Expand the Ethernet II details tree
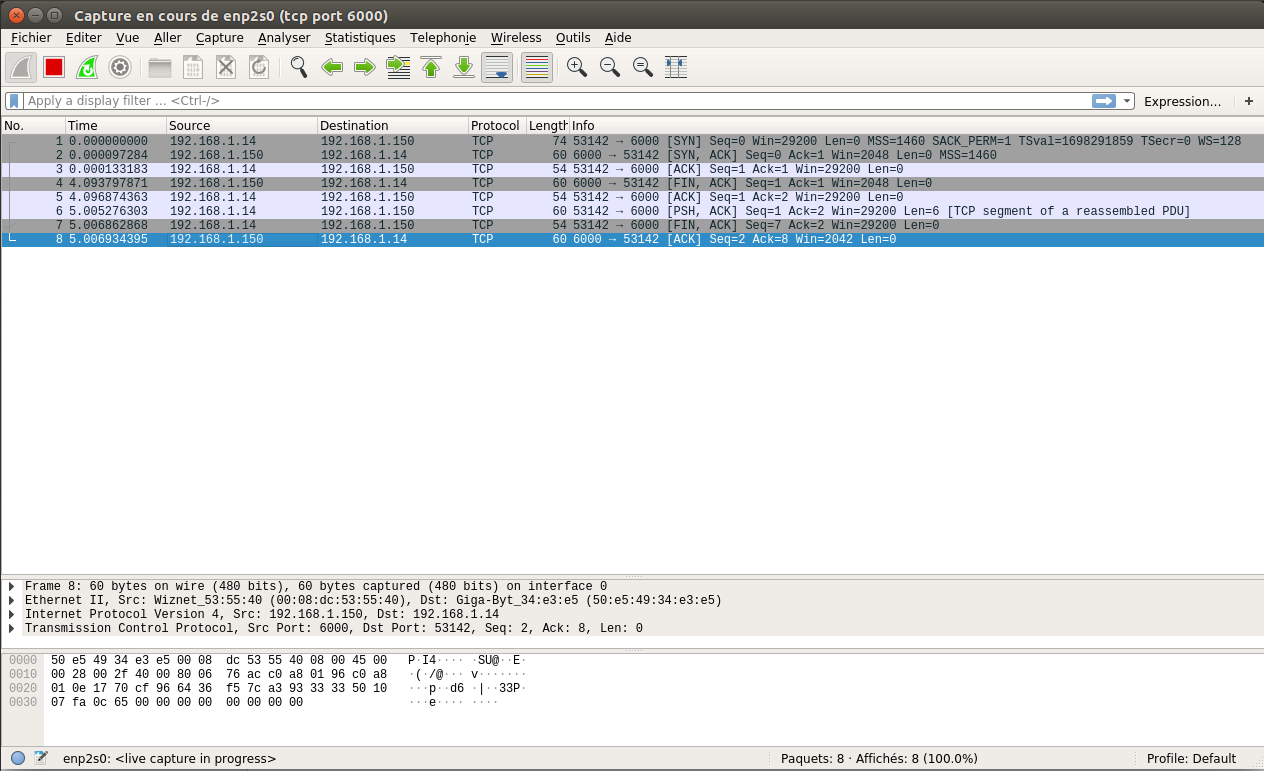Viewport: 1264px width, 771px height. 12,600
